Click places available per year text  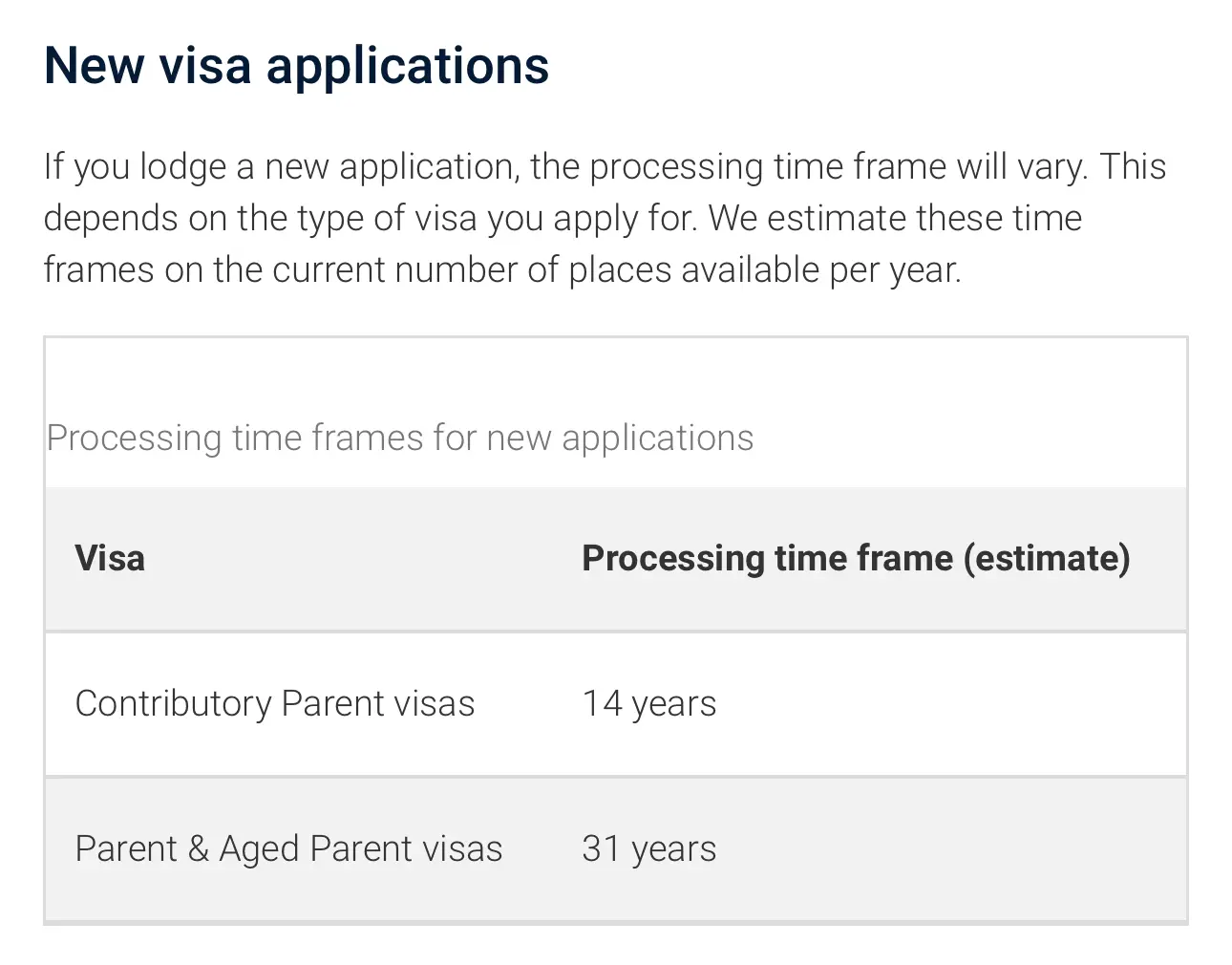coord(764,270)
